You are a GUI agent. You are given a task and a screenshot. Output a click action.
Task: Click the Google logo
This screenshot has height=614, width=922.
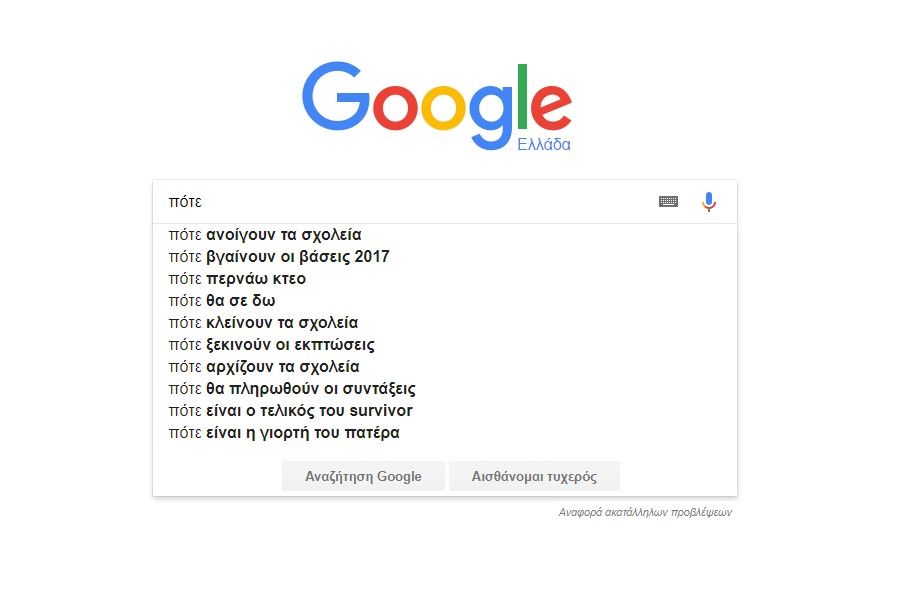tap(437, 106)
